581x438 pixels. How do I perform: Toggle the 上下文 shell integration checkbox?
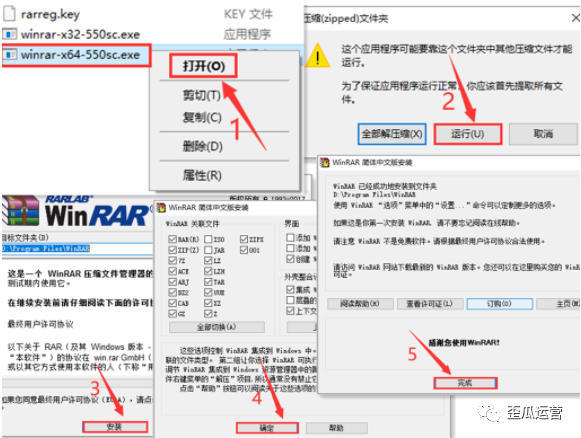pos(290,311)
